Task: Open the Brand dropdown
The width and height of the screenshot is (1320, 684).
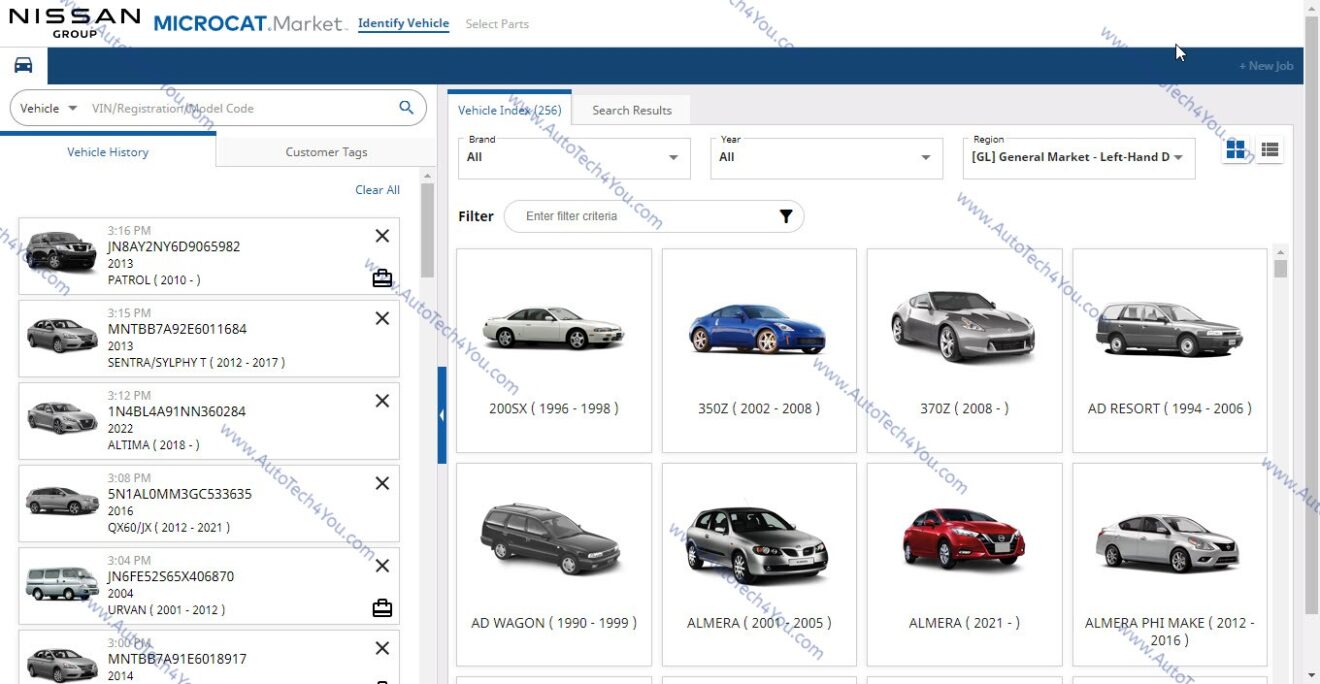Action: (x=574, y=158)
